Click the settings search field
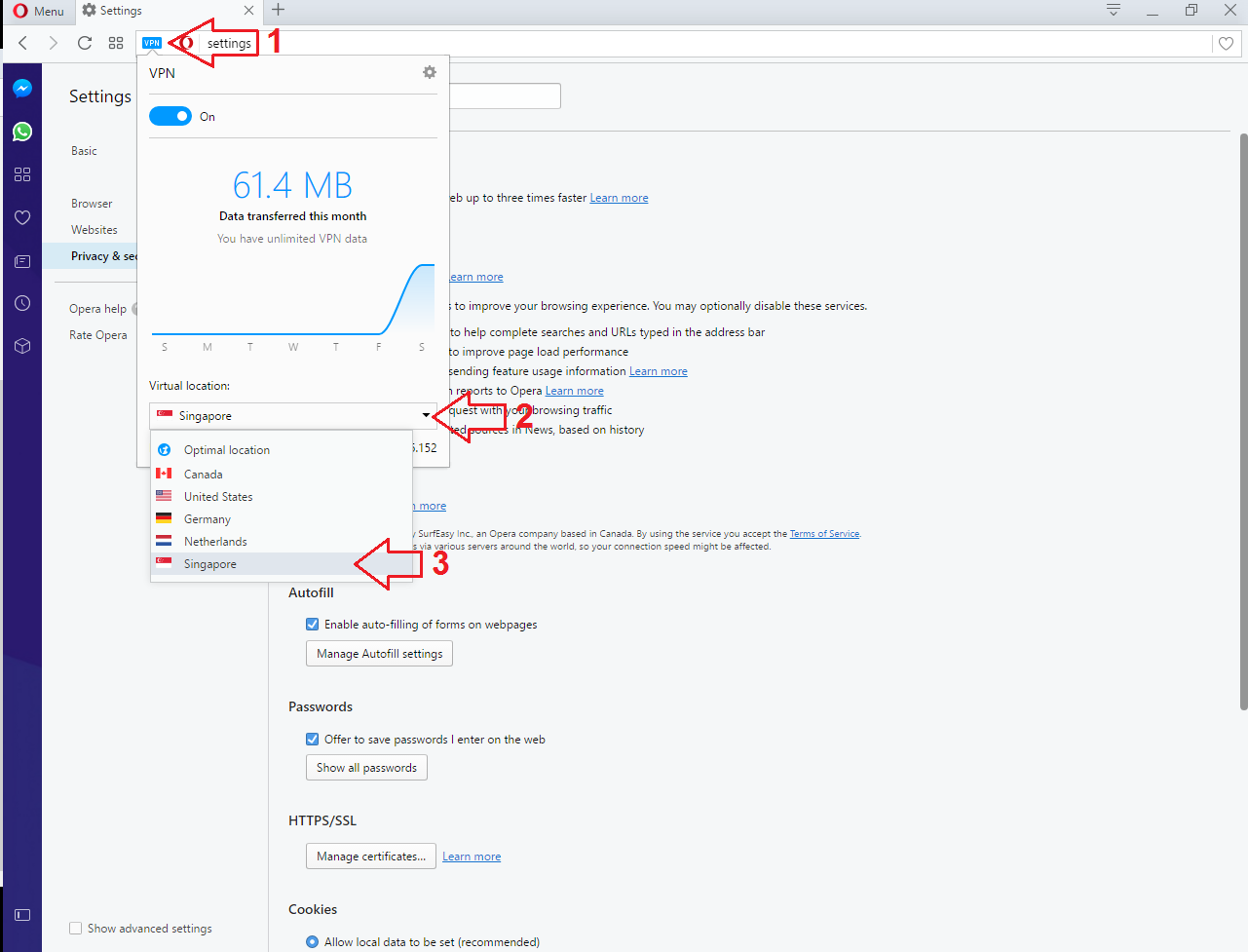1248x952 pixels. point(505,95)
